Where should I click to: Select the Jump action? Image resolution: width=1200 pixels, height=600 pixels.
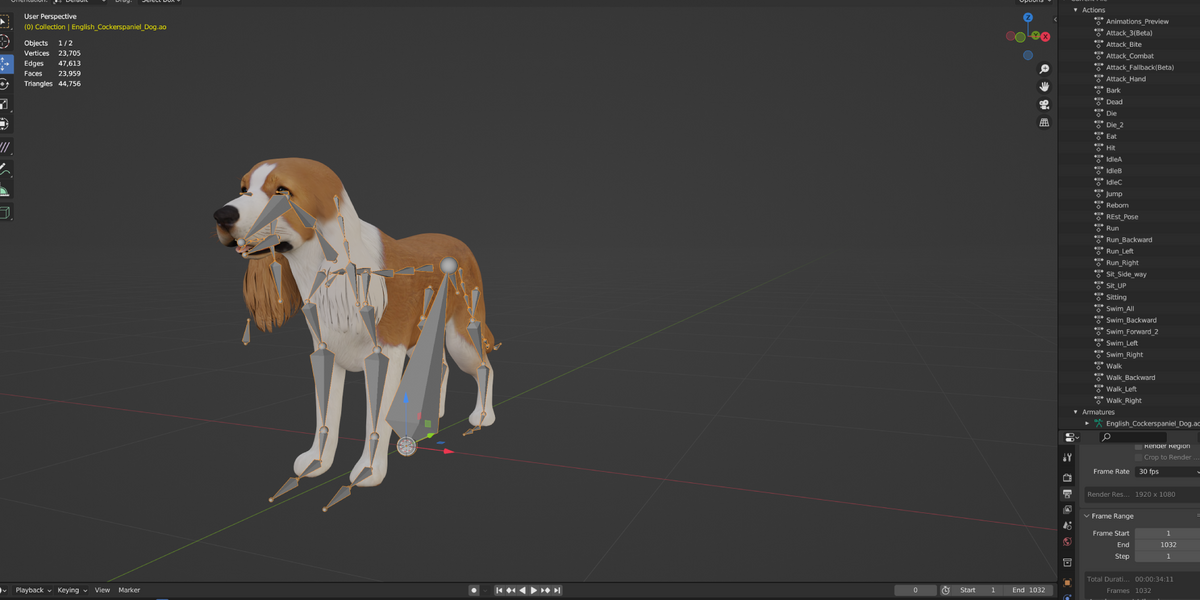click(1114, 194)
